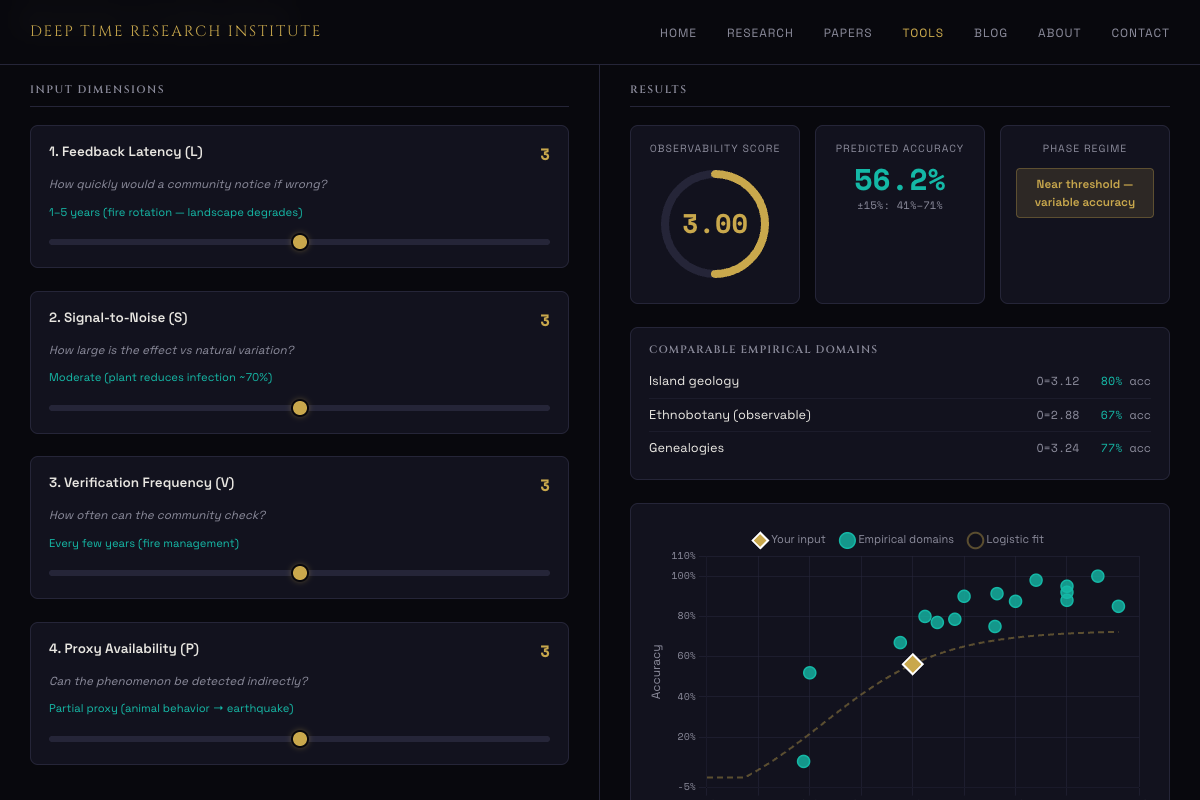Click the Observability Score gauge ring

tap(714, 223)
